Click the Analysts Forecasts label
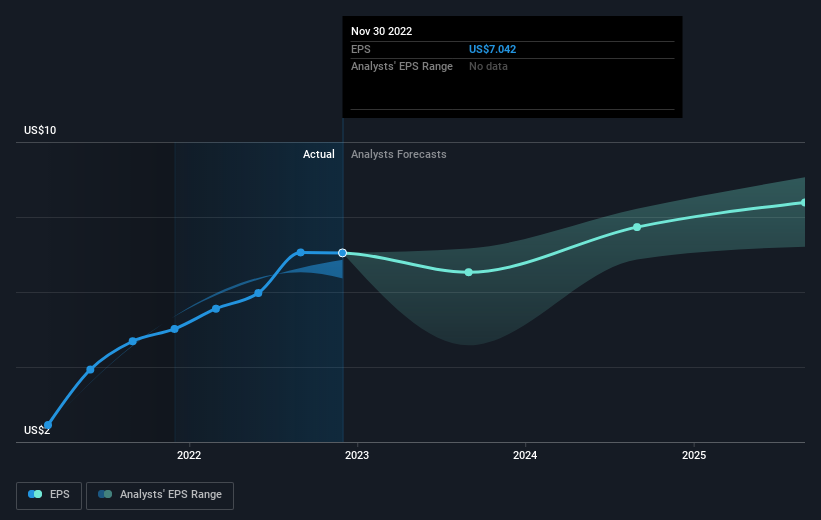This screenshot has width=821, height=520. coord(398,154)
